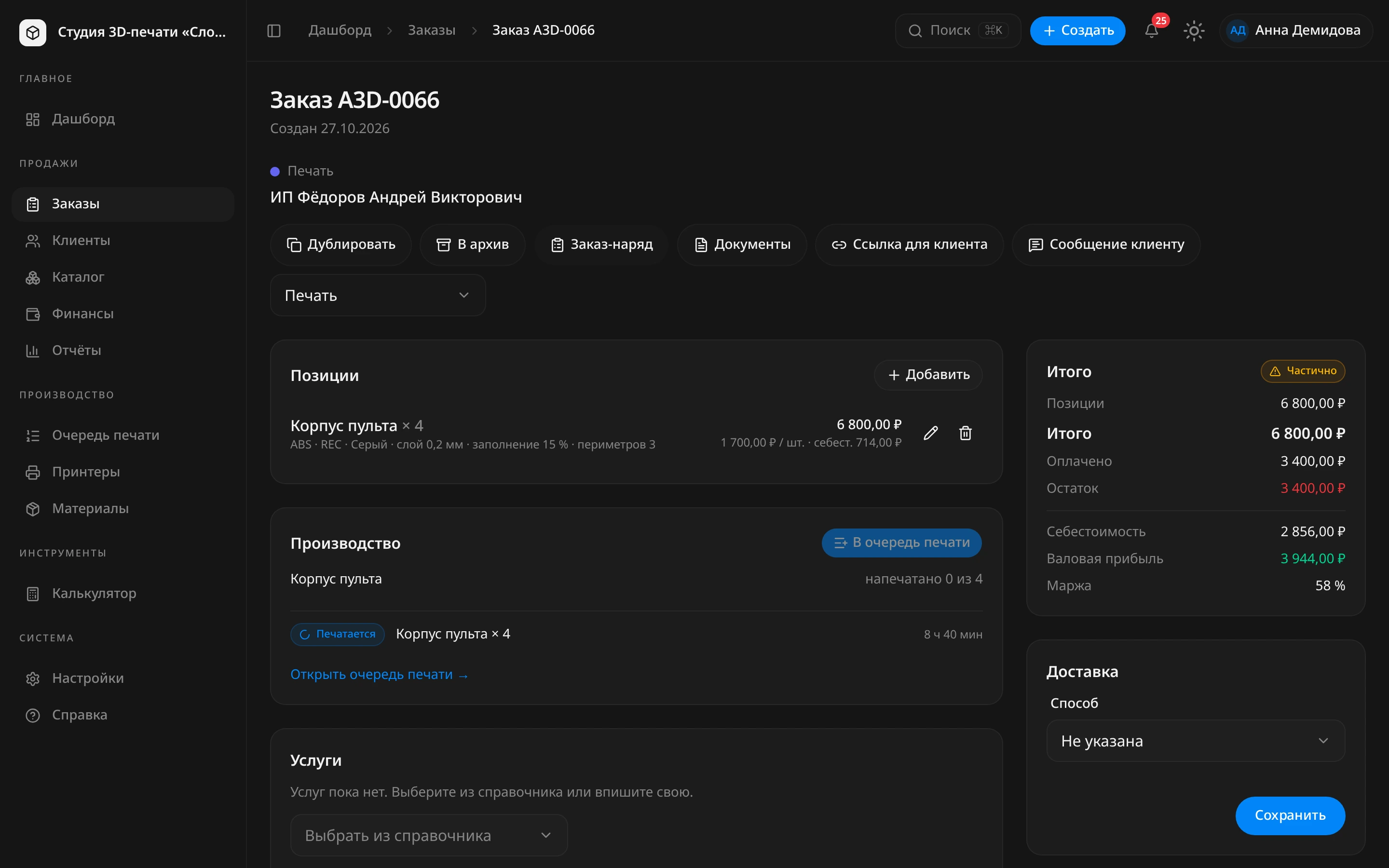This screenshot has width=1389, height=868.
Task: Open the notifications bell
Action: (1151, 30)
